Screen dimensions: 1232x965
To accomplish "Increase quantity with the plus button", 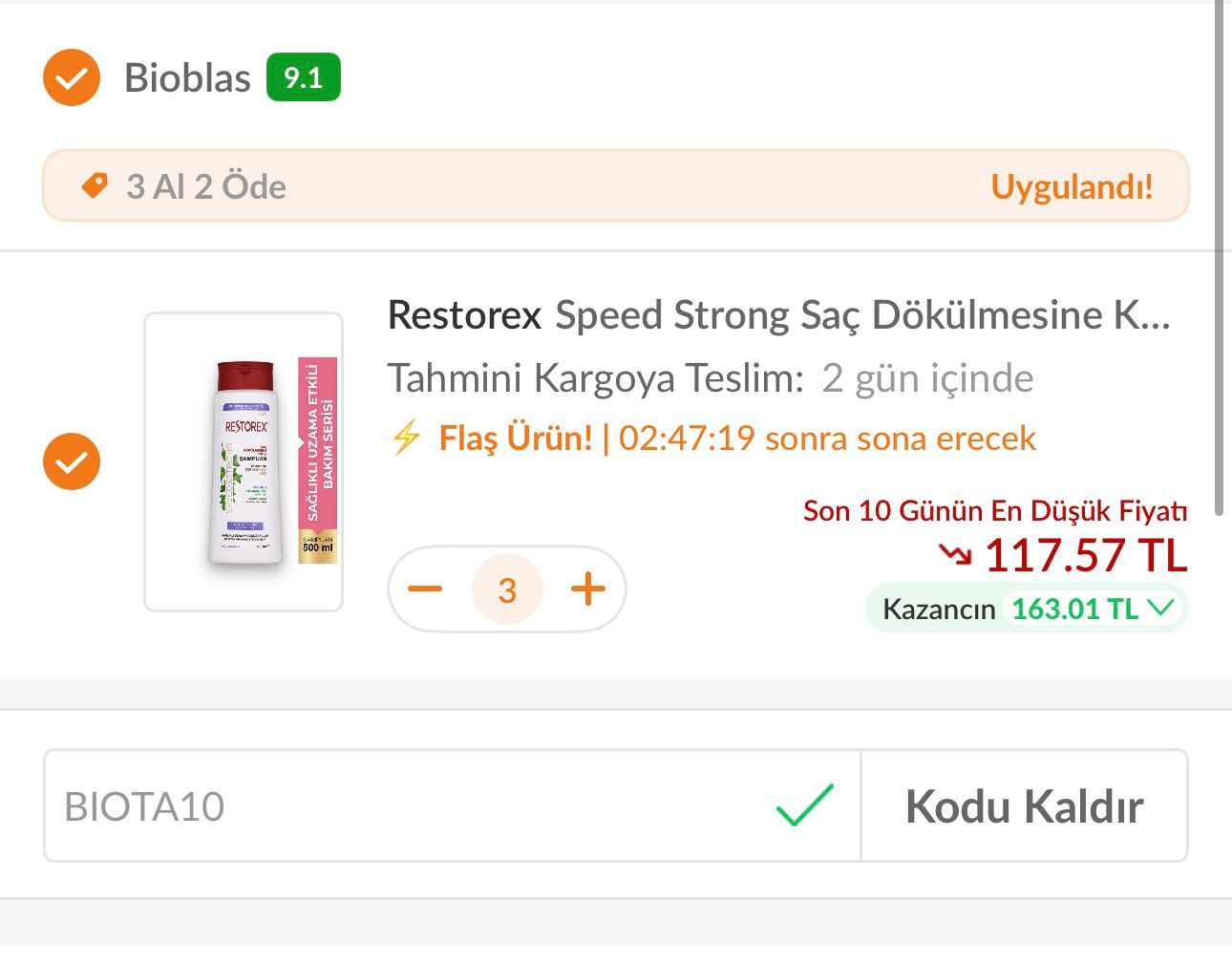I will coord(587,589).
